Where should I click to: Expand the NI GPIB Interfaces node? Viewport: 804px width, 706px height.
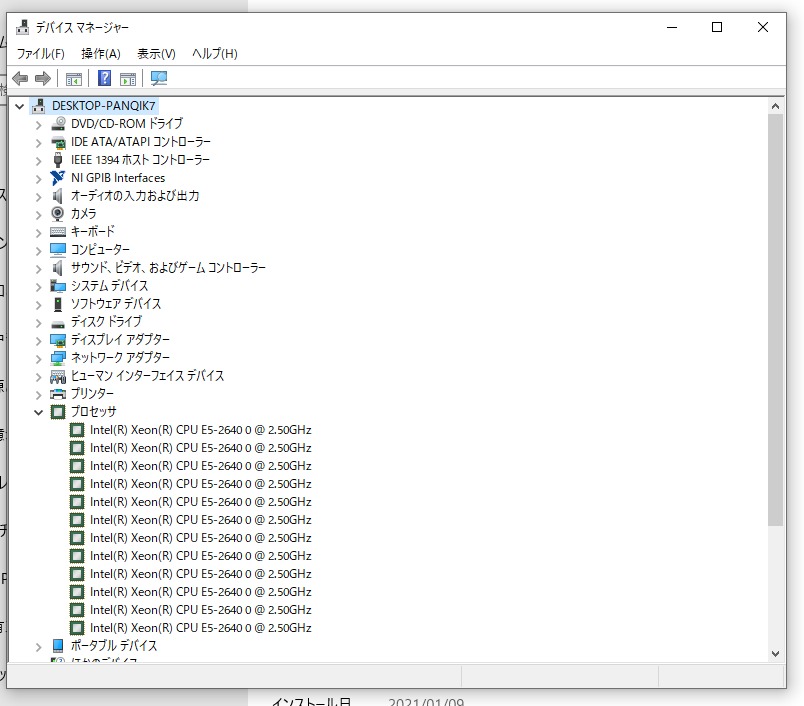pyautogui.click(x=38, y=179)
